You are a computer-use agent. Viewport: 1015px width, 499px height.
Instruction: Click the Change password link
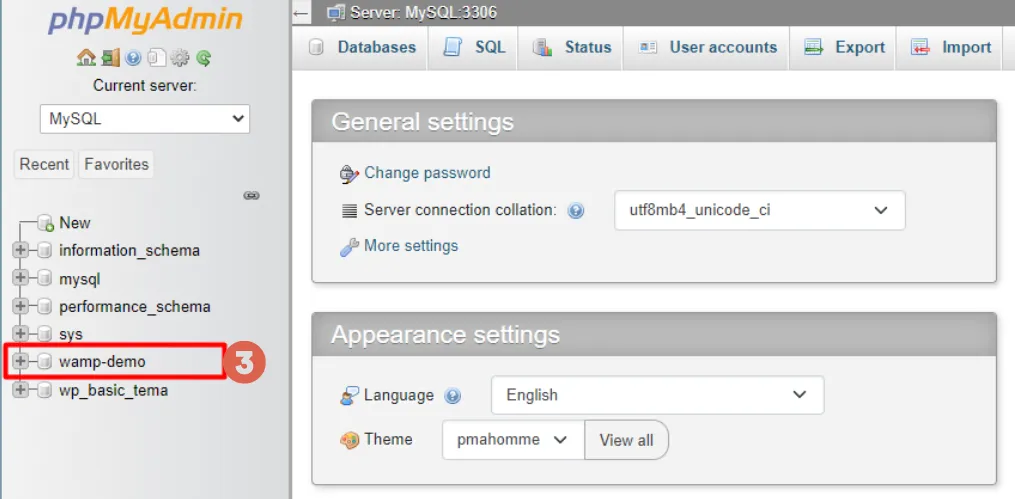(x=427, y=173)
